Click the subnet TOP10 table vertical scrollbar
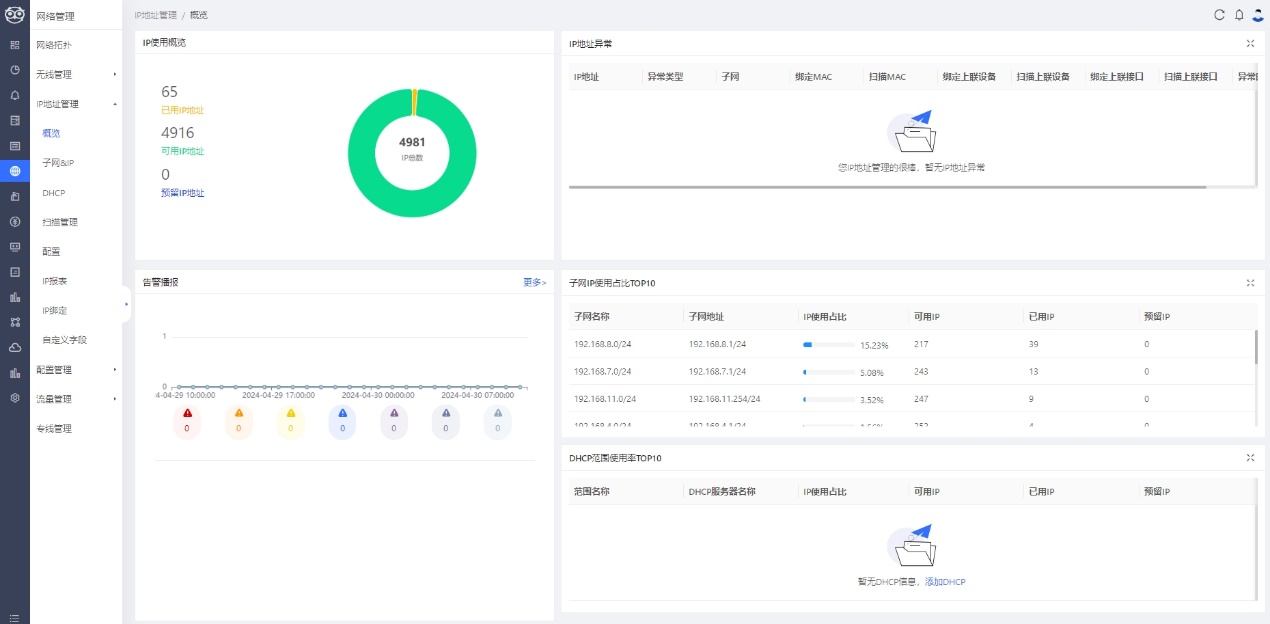This screenshot has height=624, width=1270. point(1256,346)
